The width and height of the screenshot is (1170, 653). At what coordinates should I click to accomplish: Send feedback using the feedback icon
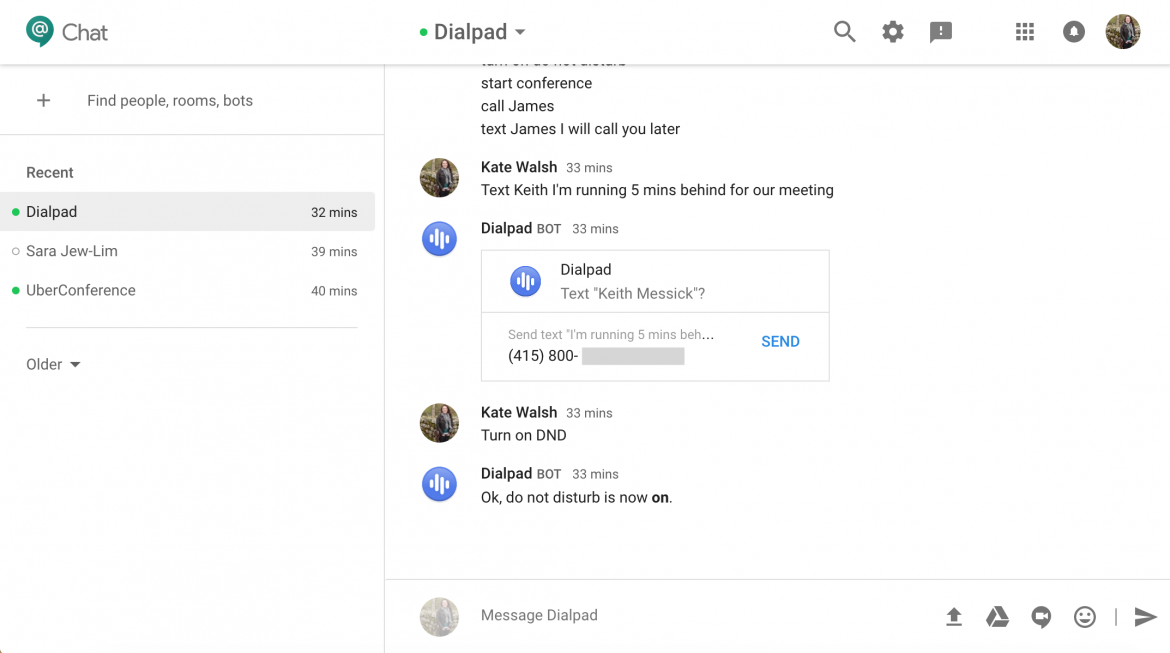(x=940, y=31)
